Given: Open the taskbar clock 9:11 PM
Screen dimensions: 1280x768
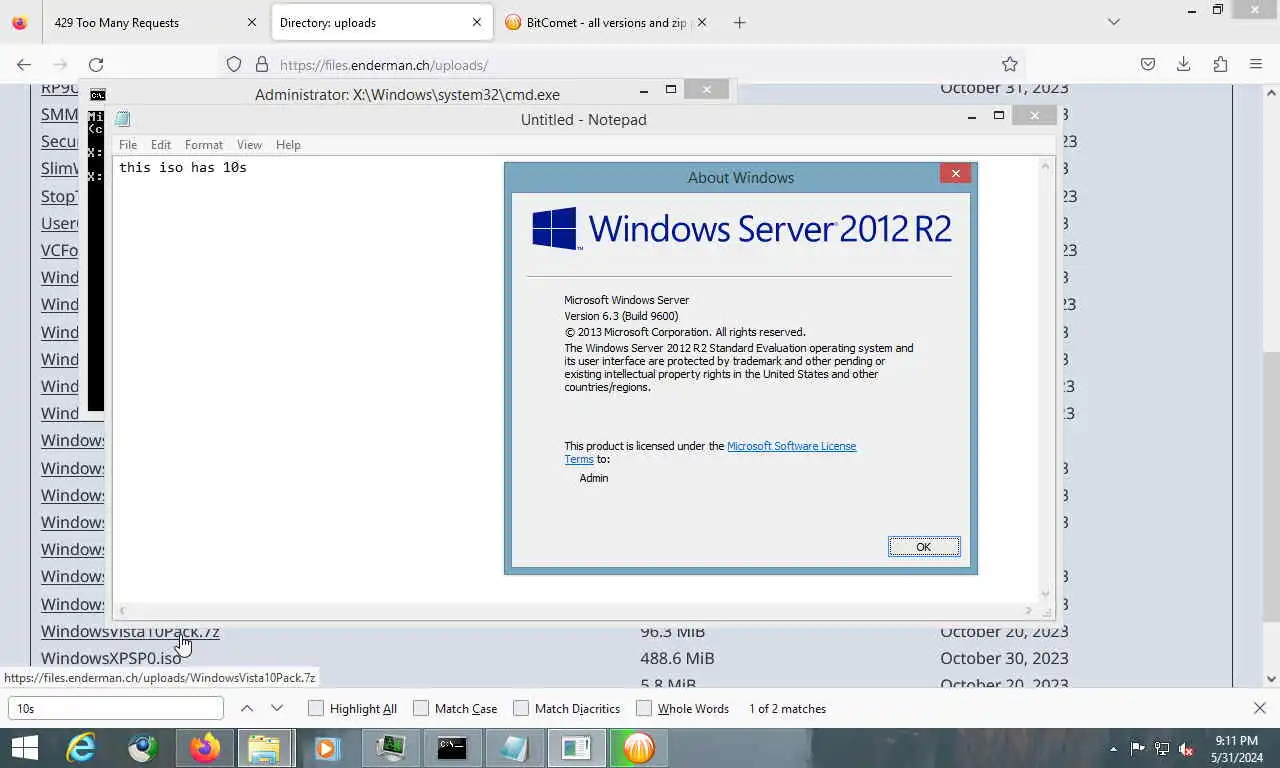Looking at the screenshot, I should [x=1236, y=749].
